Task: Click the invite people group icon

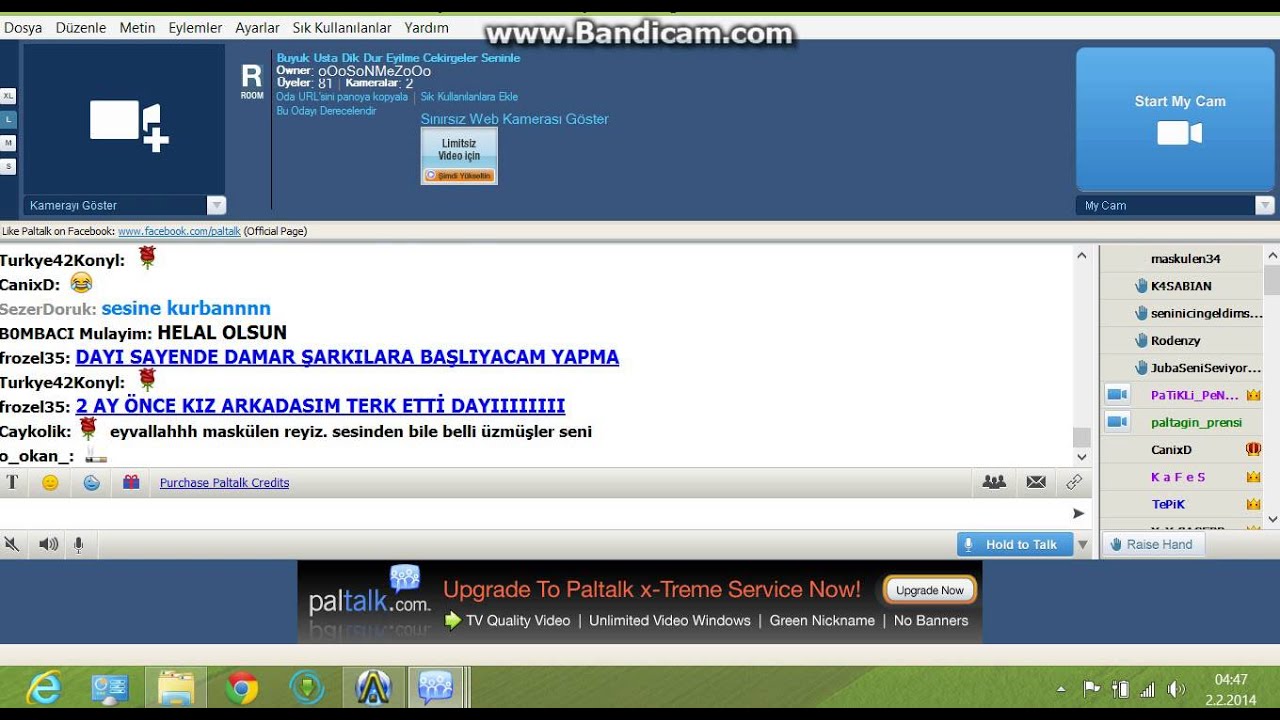Action: 994,482
